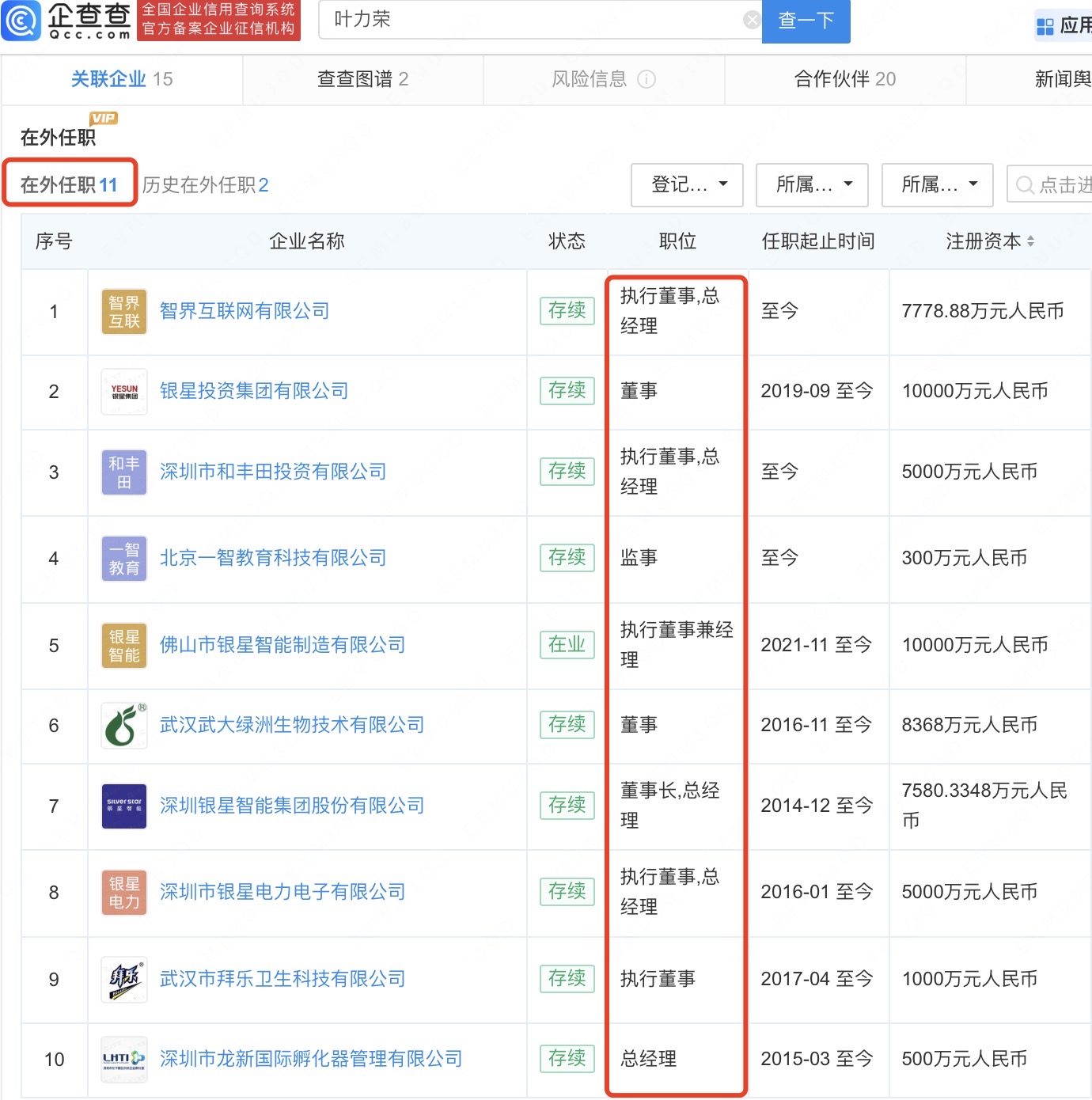Clear the search box with the X icon
Image resolution: width=1092 pixels, height=1100 pixels.
click(x=752, y=21)
